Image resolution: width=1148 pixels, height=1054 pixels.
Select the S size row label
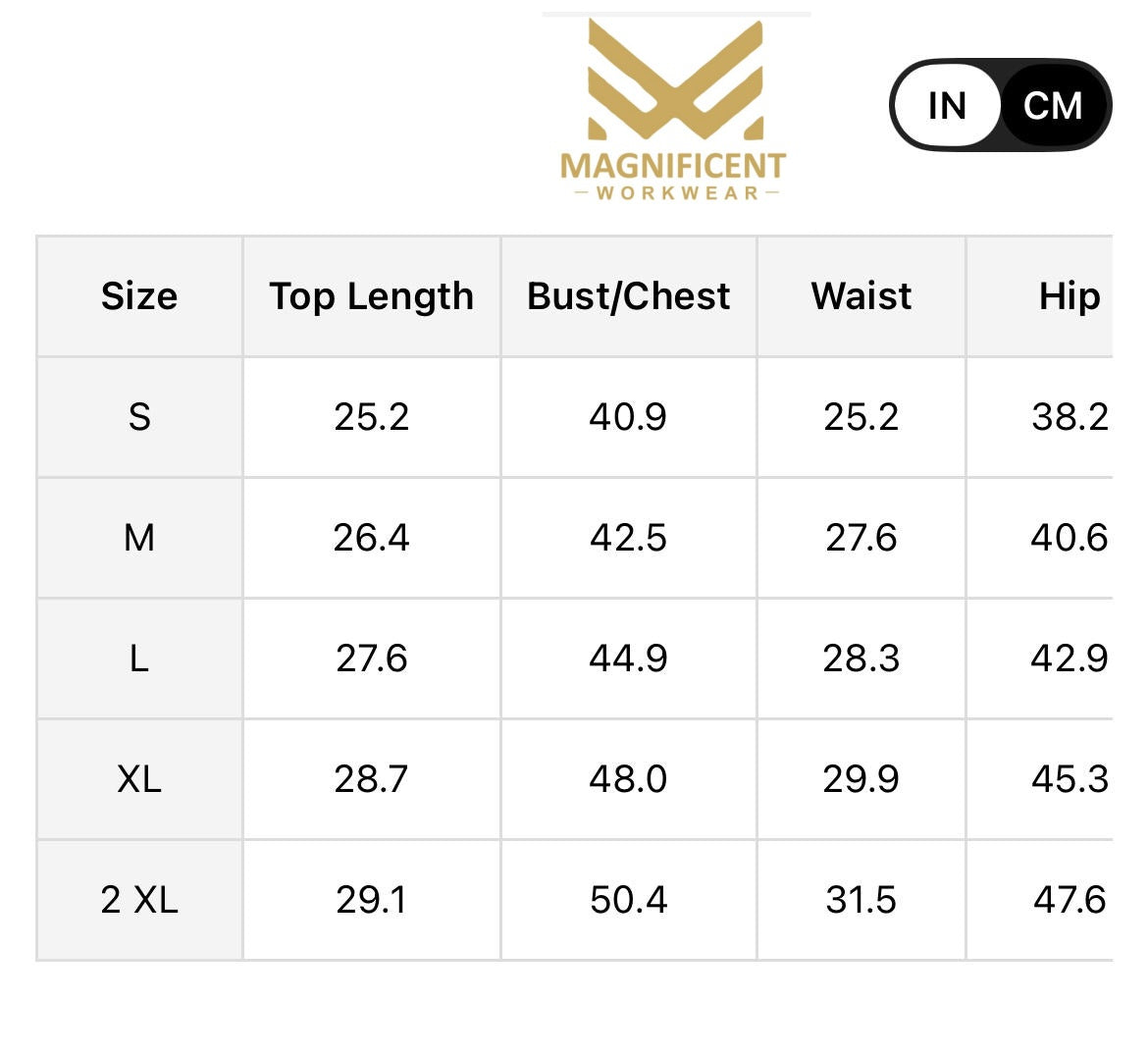pos(139,417)
